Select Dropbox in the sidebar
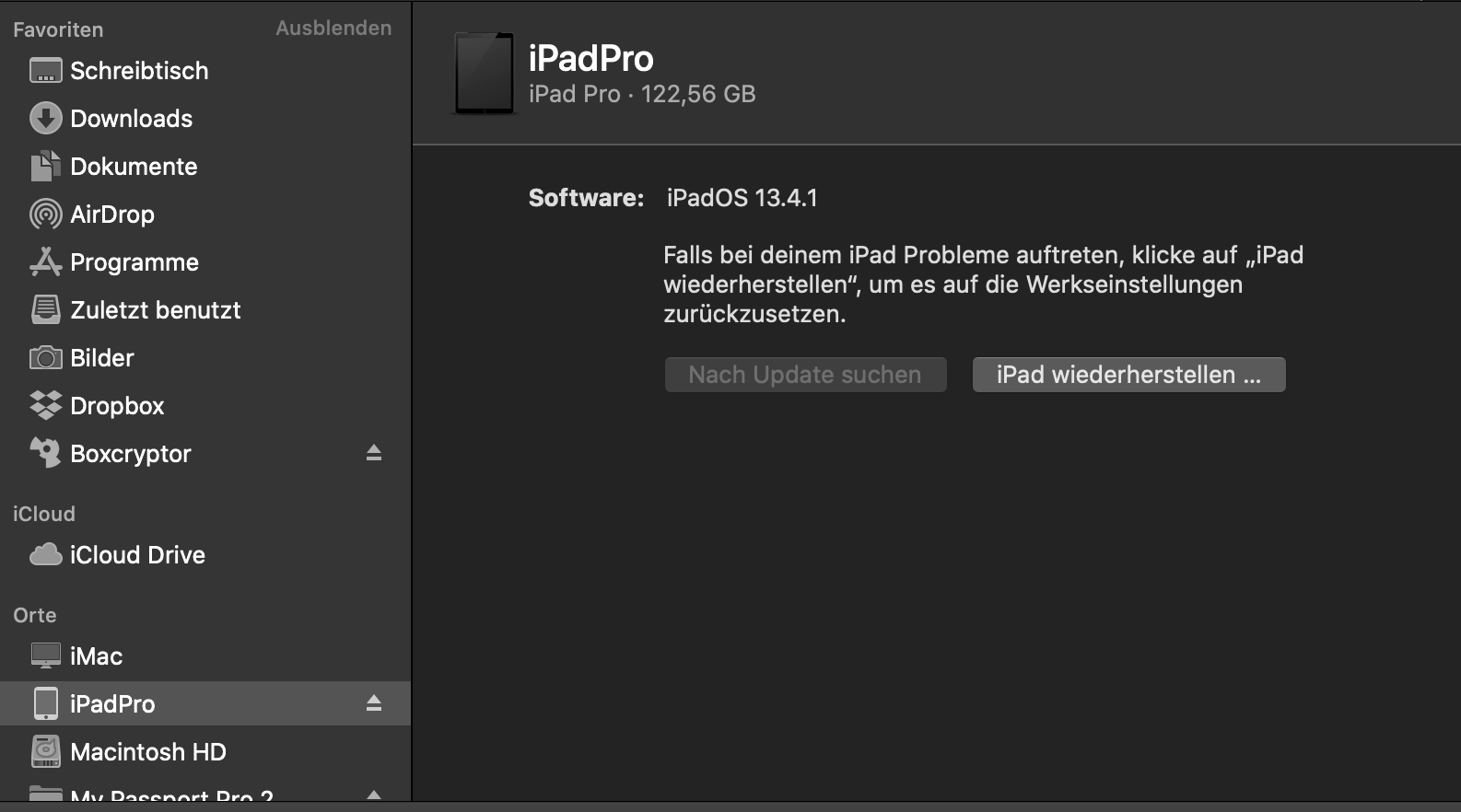1461x812 pixels. pyautogui.click(x=205, y=406)
